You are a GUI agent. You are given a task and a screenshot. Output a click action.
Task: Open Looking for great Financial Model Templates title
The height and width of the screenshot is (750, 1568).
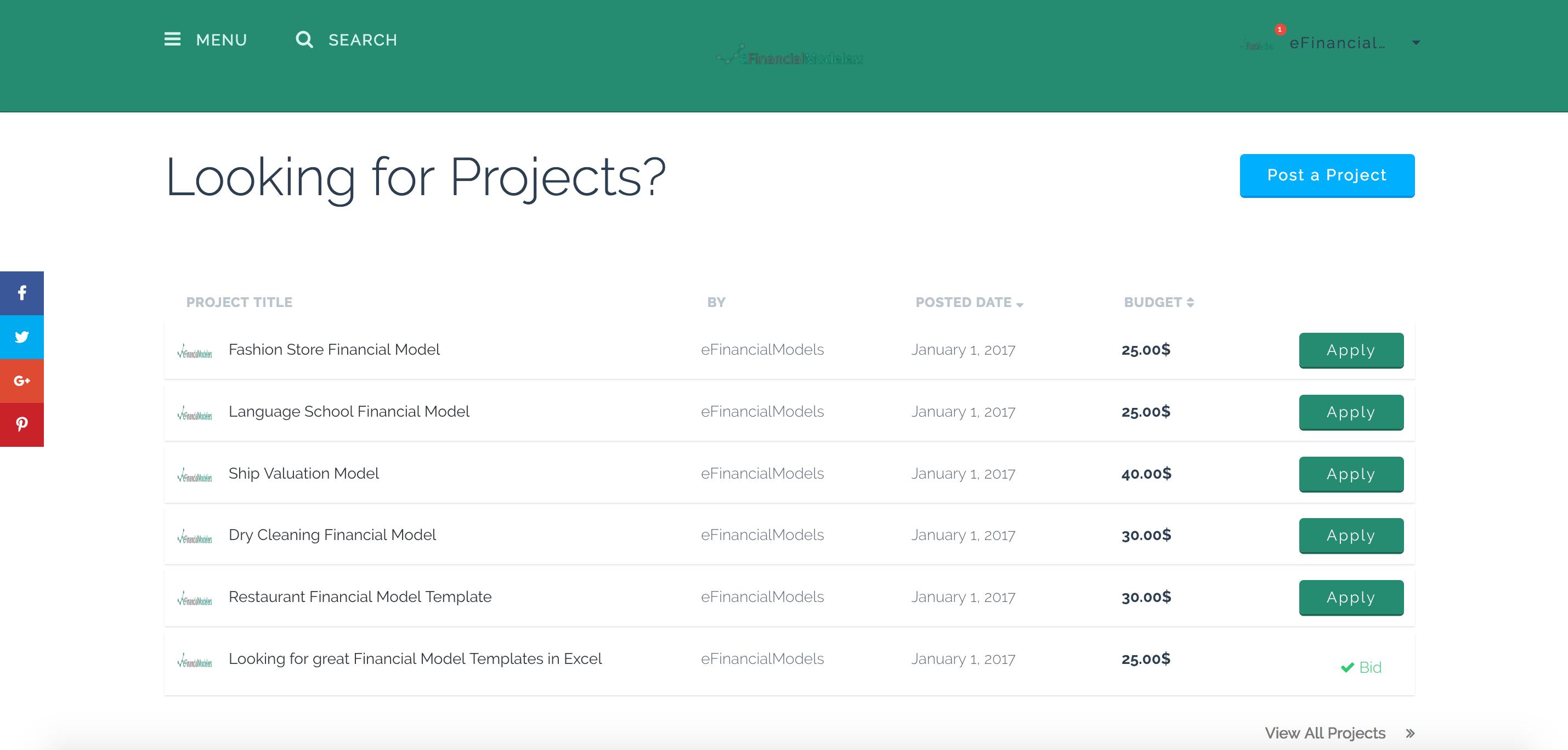pyautogui.click(x=415, y=660)
